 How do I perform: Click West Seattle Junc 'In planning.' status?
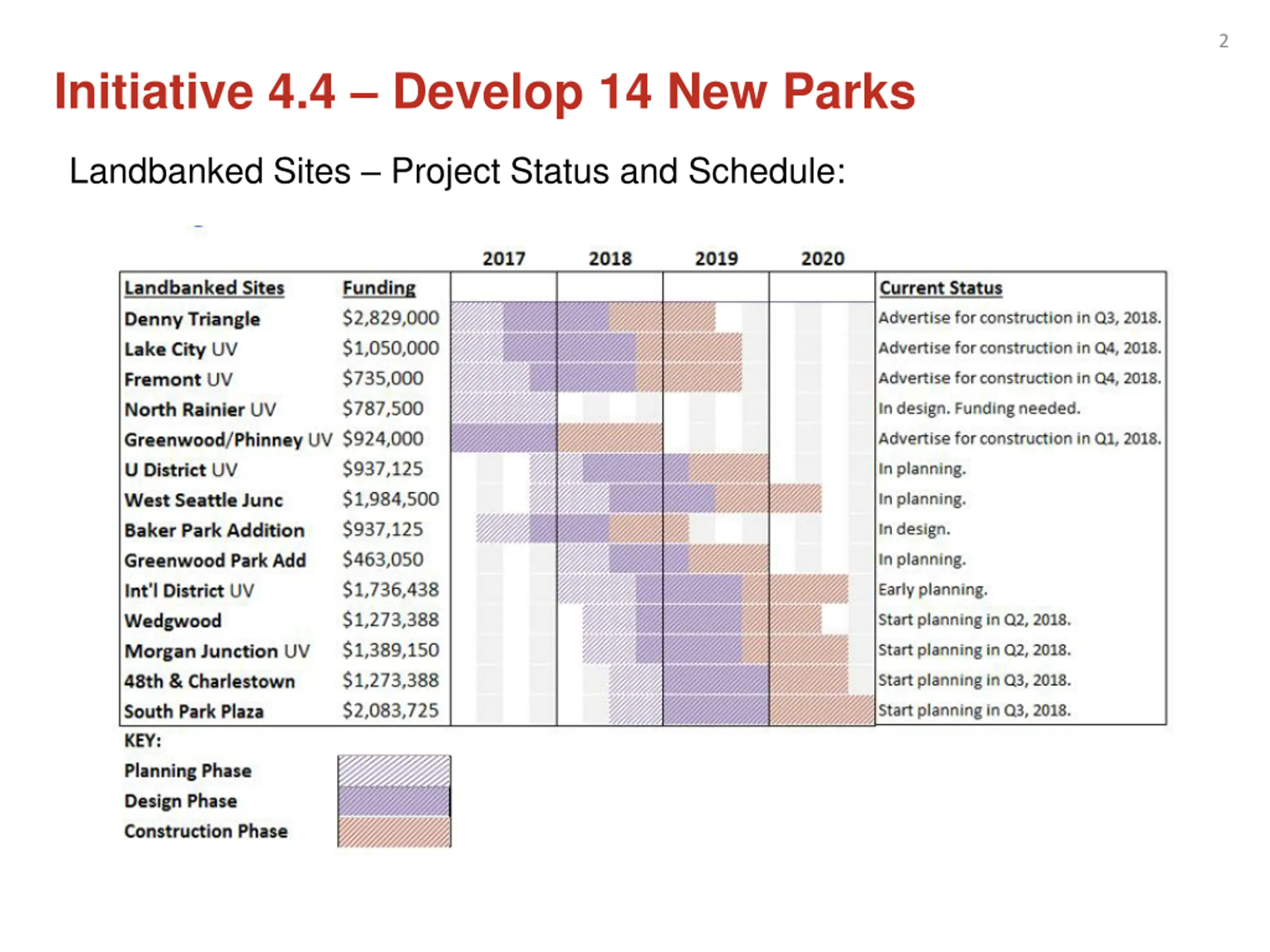tap(922, 499)
